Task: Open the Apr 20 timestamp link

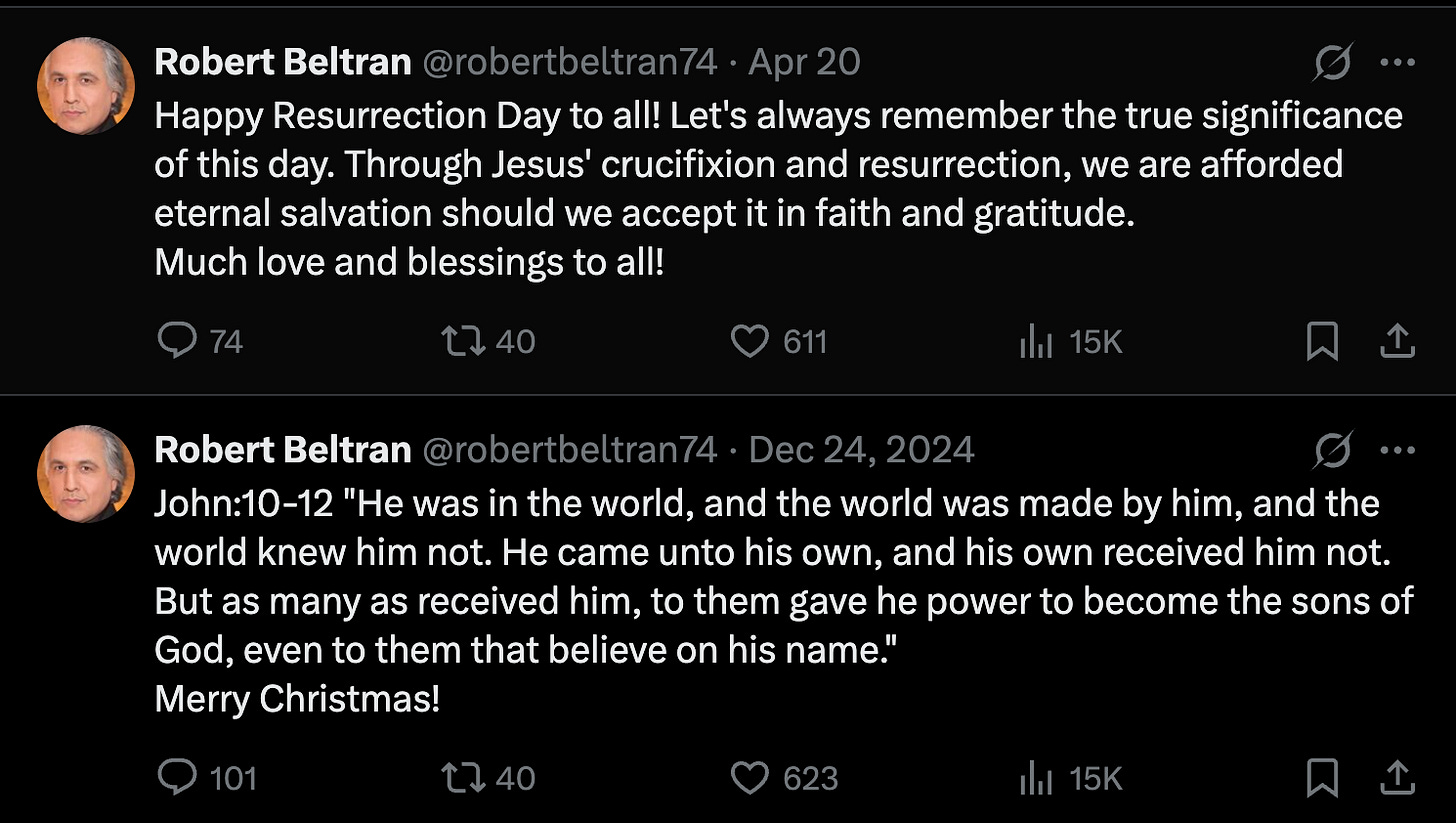Action: [804, 62]
